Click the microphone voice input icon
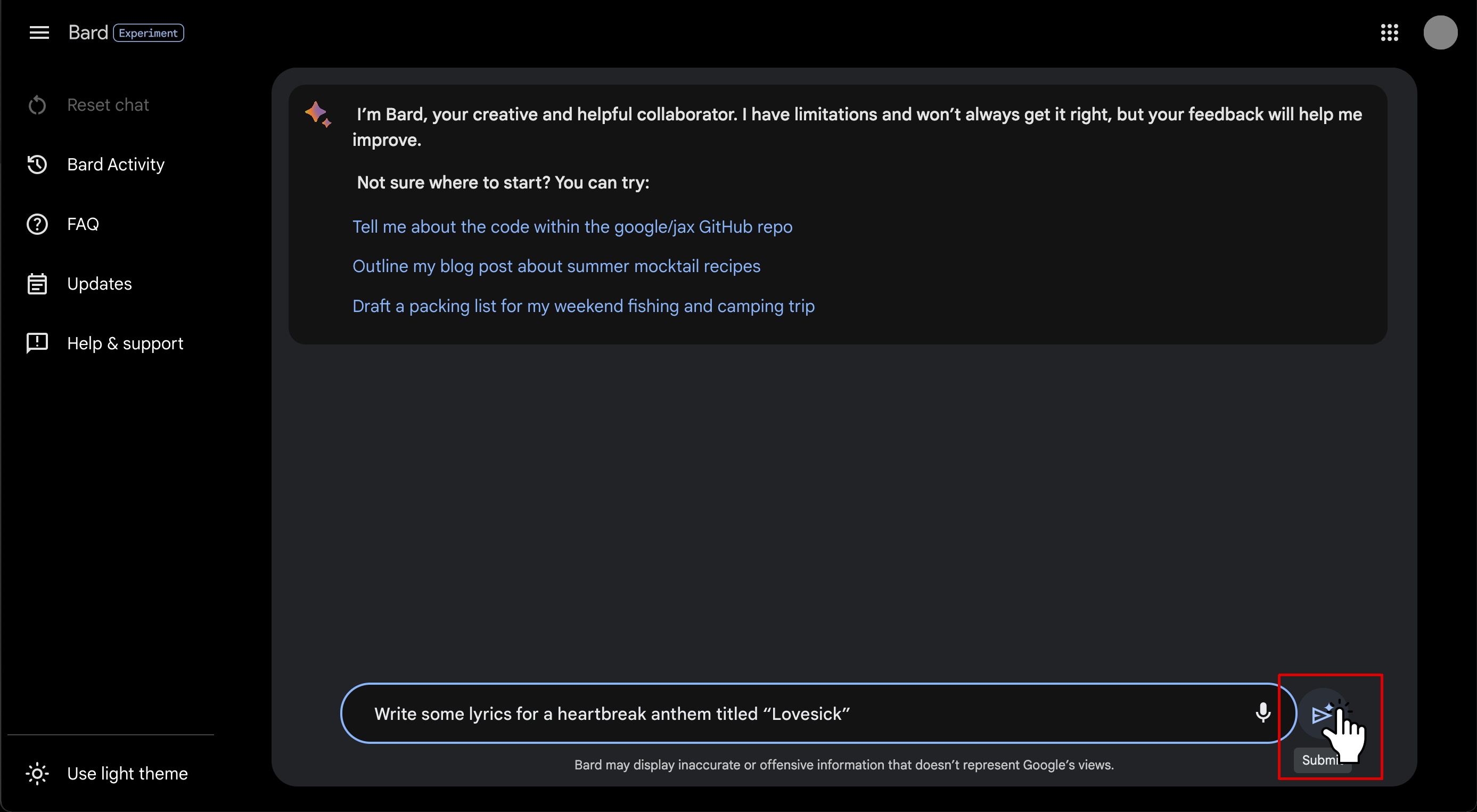 tap(1262, 712)
